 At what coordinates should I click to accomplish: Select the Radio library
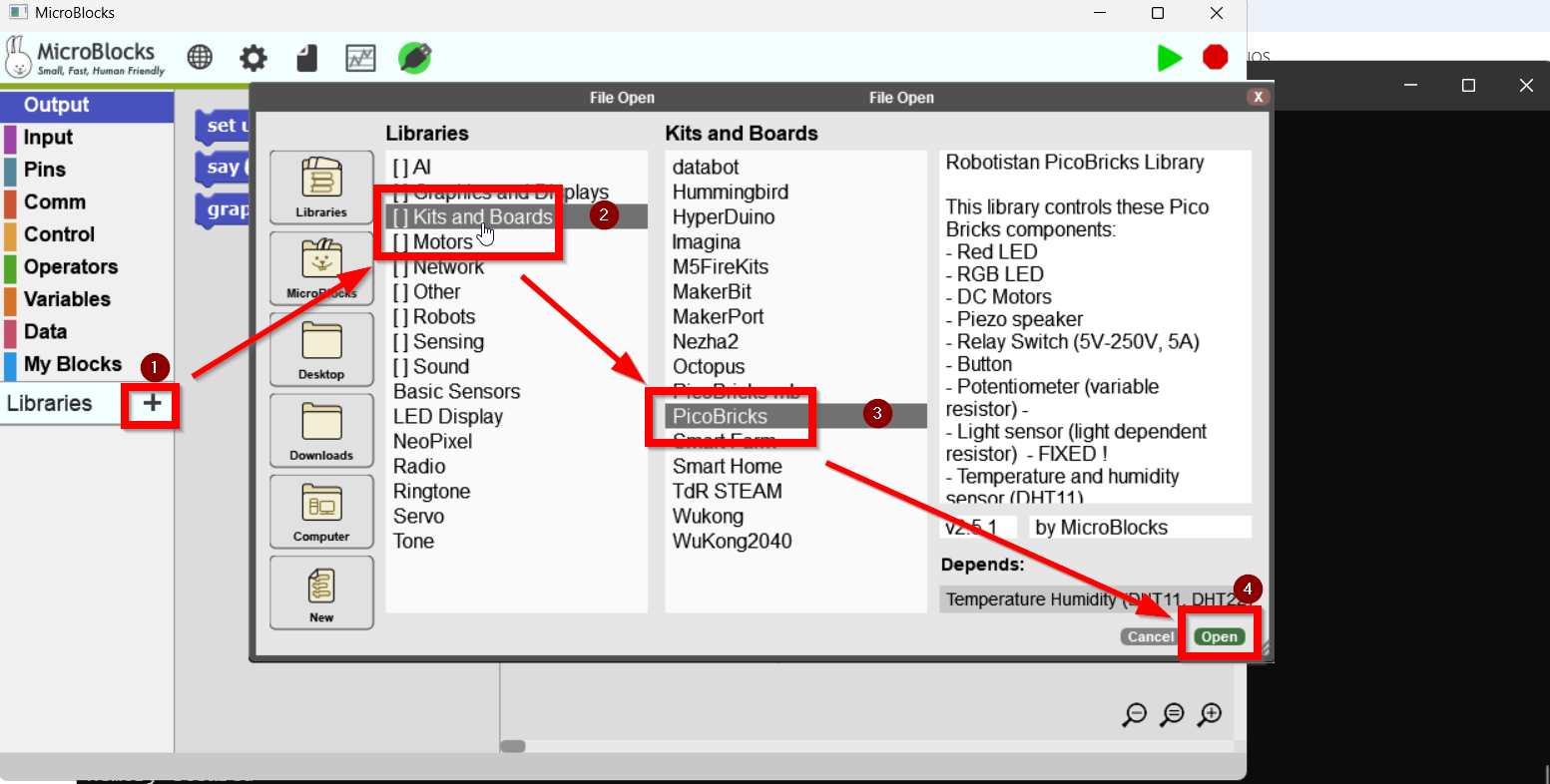point(517,467)
